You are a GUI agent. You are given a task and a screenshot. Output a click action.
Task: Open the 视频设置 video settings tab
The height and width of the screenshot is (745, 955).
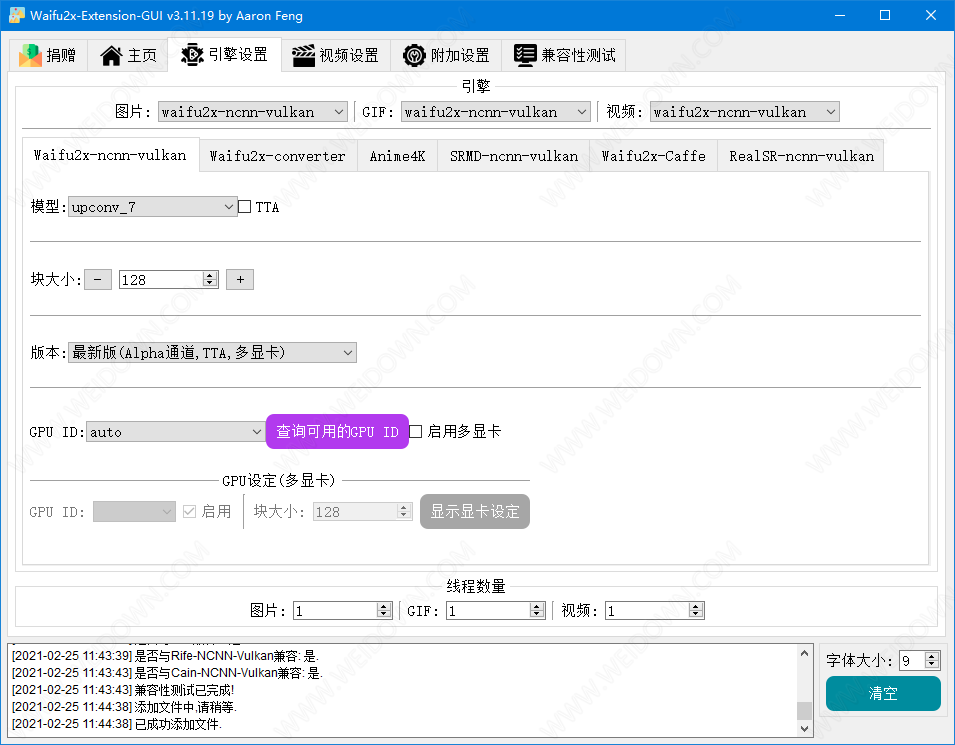[x=336, y=55]
